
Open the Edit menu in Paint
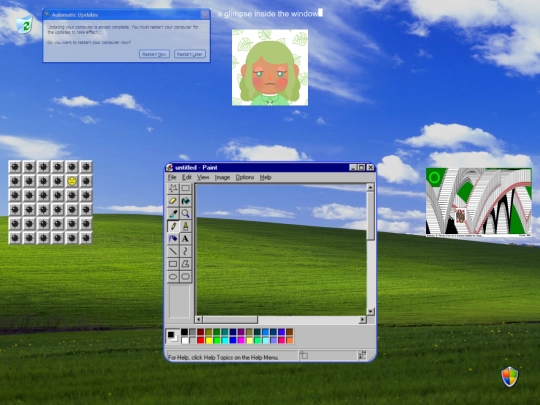[x=187, y=177]
